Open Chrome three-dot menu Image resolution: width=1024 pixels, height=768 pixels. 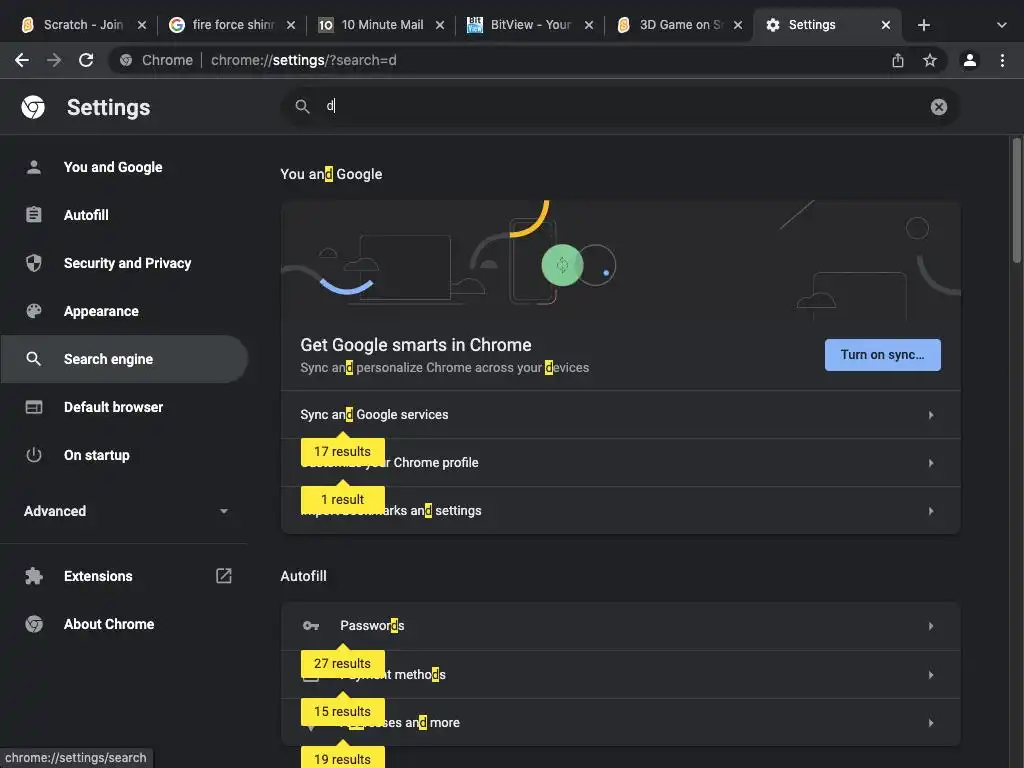(1002, 60)
